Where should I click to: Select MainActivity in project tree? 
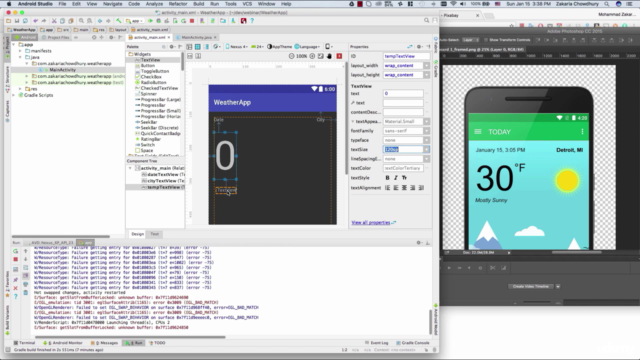[x=62, y=70]
